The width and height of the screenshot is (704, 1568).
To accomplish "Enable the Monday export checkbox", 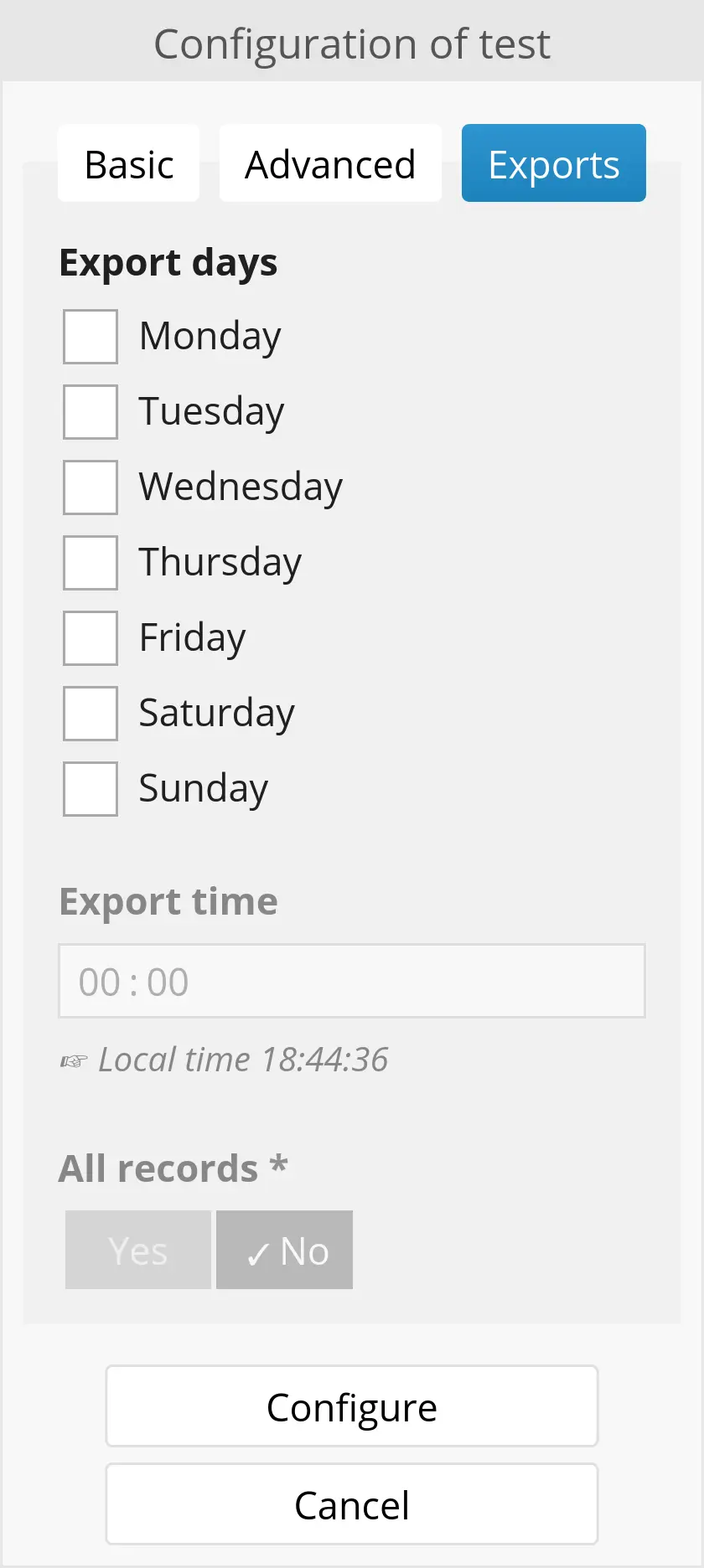I will click(91, 337).
